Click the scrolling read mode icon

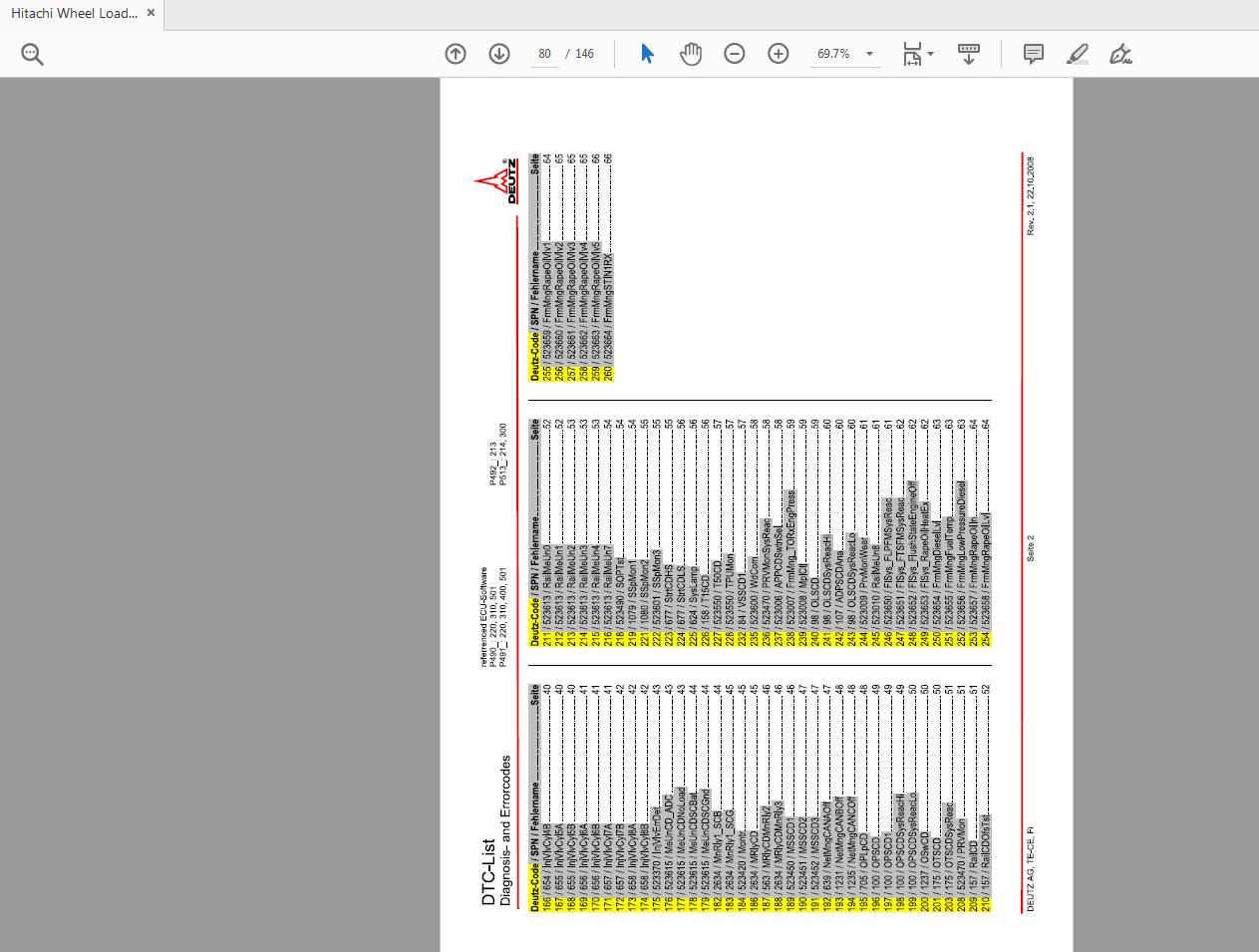[968, 54]
